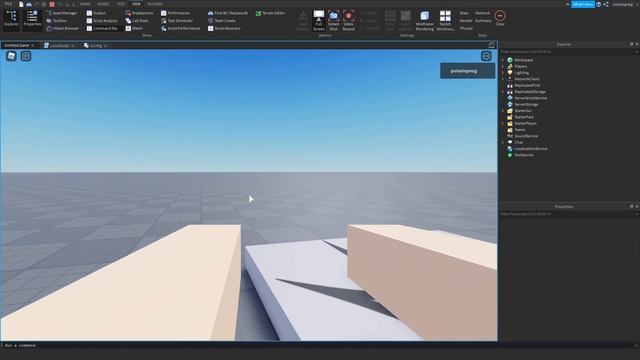Click the share icon in title bar
Image resolution: width=640 pixels, height=360 pixels.
[x=606, y=4]
